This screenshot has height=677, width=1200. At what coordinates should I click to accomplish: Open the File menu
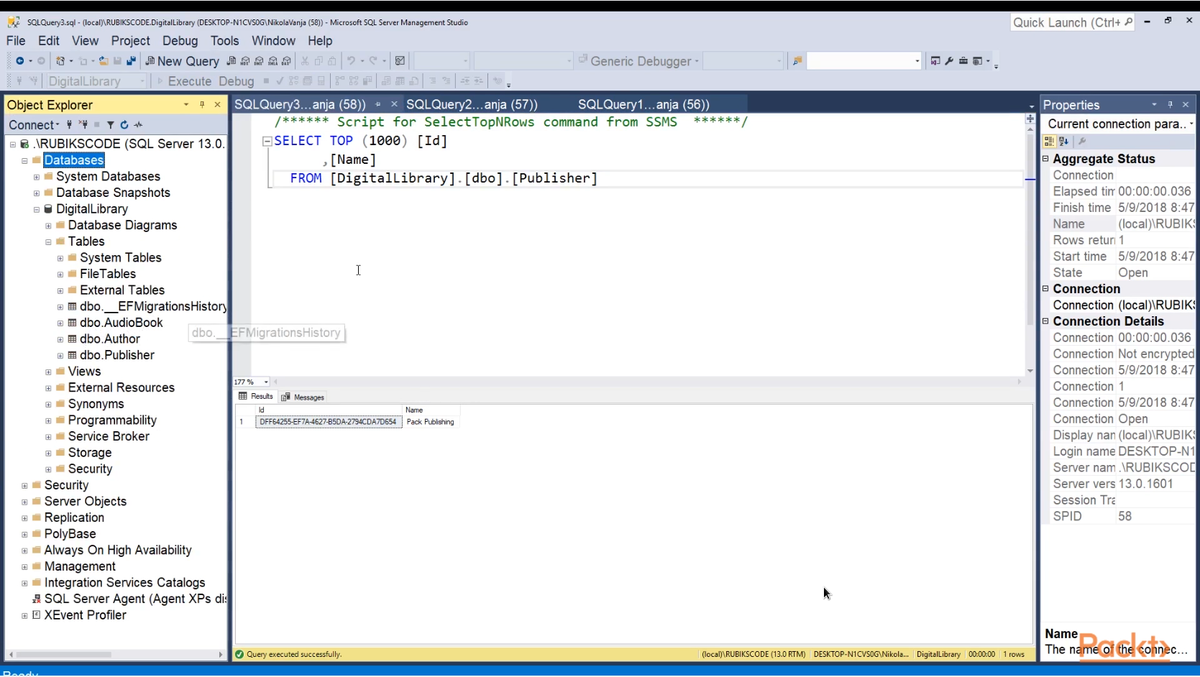(16, 41)
